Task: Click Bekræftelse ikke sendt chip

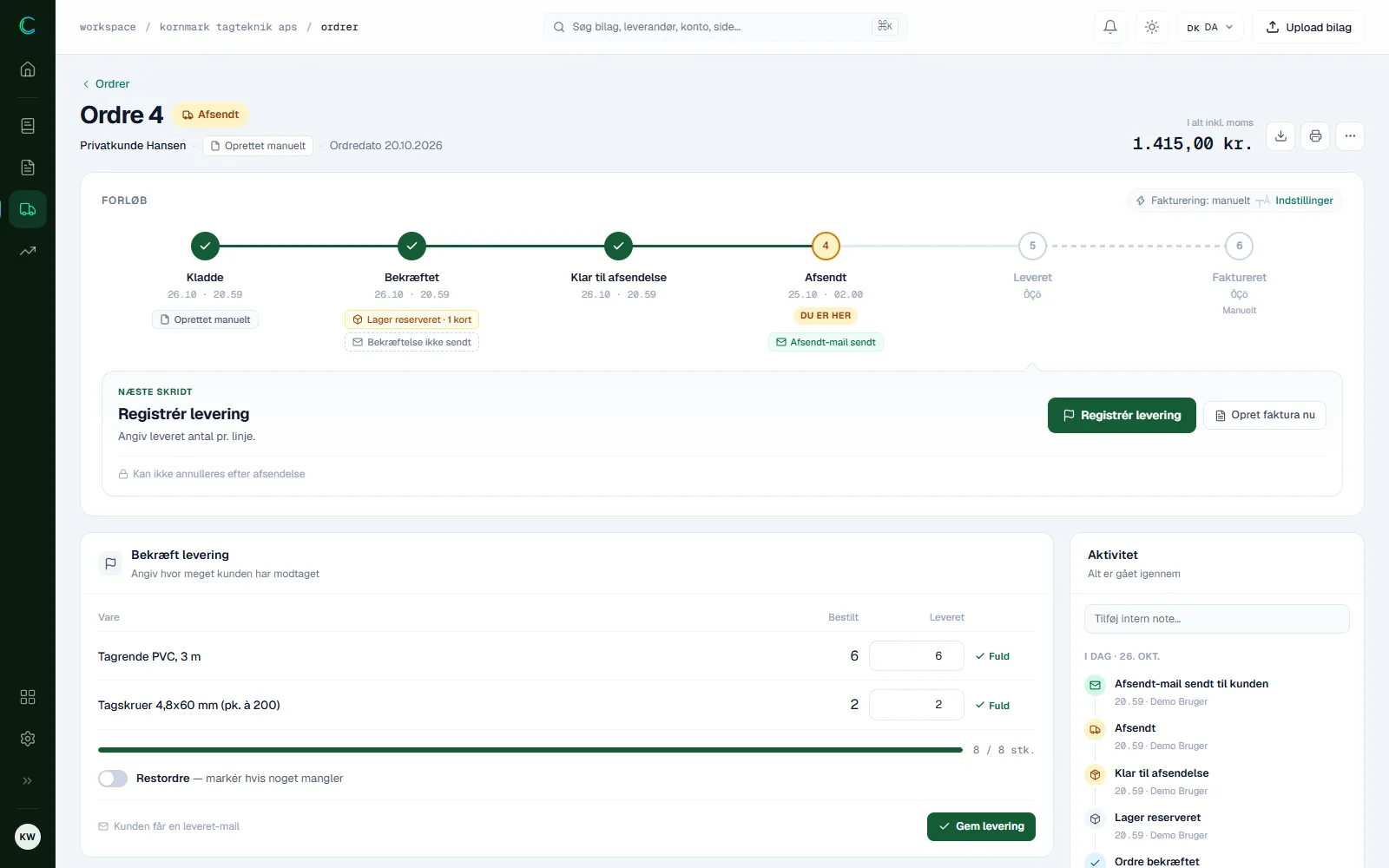Action: pos(411,342)
